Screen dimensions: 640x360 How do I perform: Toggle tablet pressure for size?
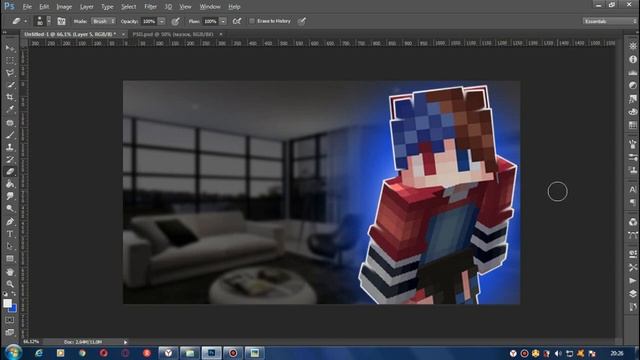(302, 21)
